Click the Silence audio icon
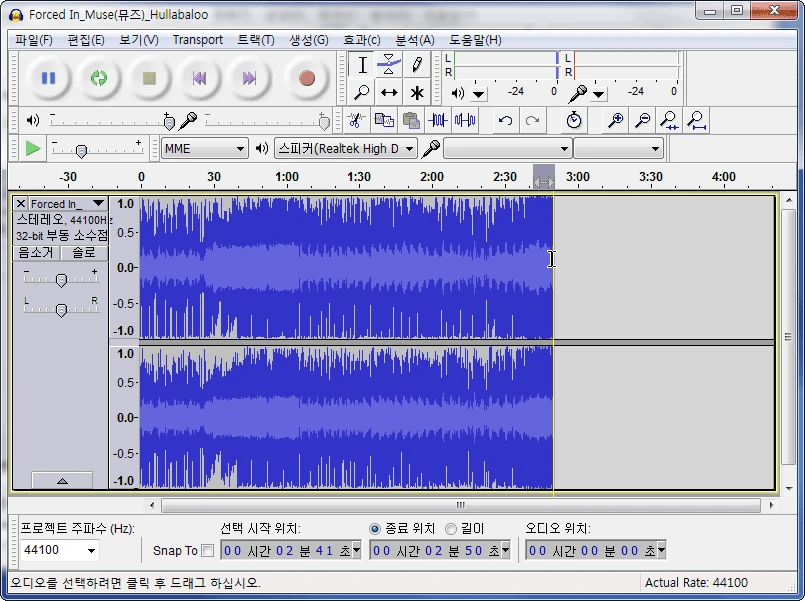The image size is (805, 601). click(x=465, y=121)
